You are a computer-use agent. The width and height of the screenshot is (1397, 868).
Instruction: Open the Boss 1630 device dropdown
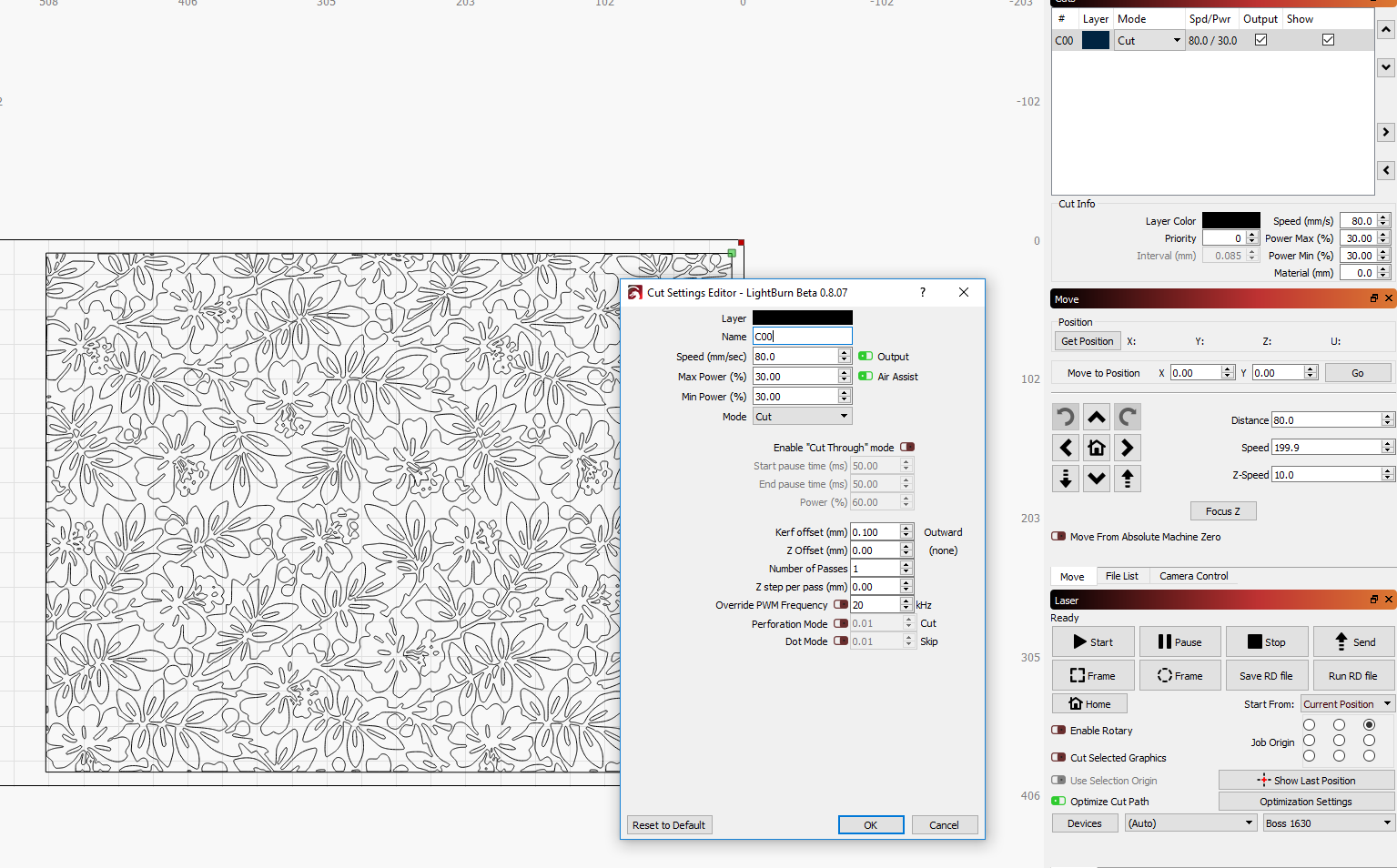(1329, 823)
